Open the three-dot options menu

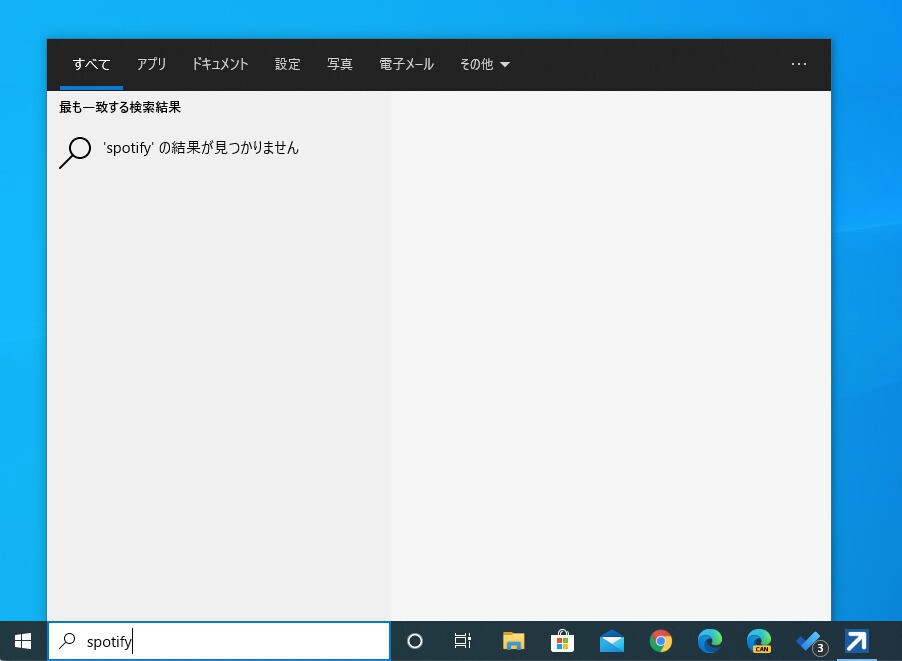(798, 64)
